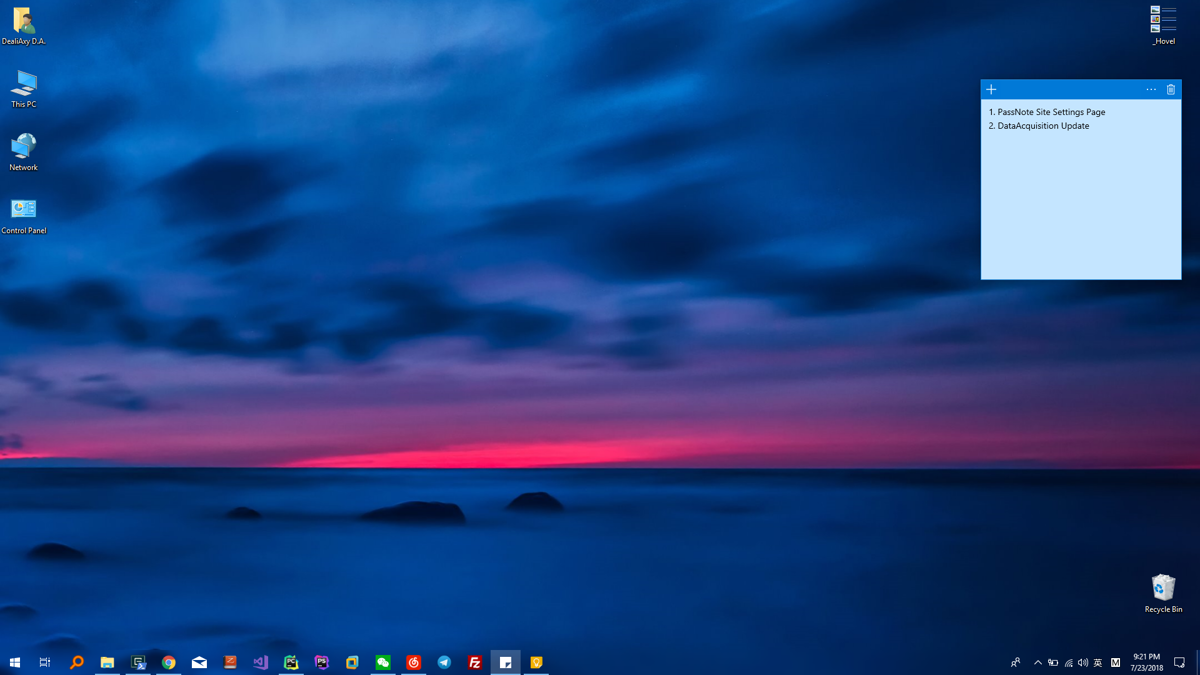Show hidden system tray icons
The image size is (1200, 675).
click(1037, 662)
